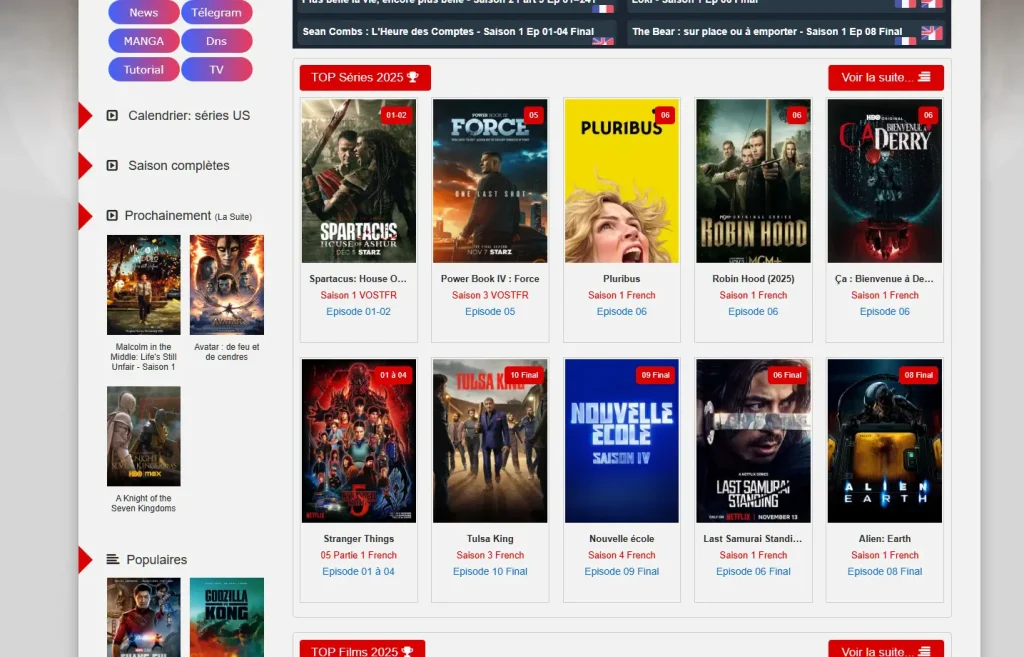Open Avatar : de feu et de cendres poster

(x=227, y=285)
